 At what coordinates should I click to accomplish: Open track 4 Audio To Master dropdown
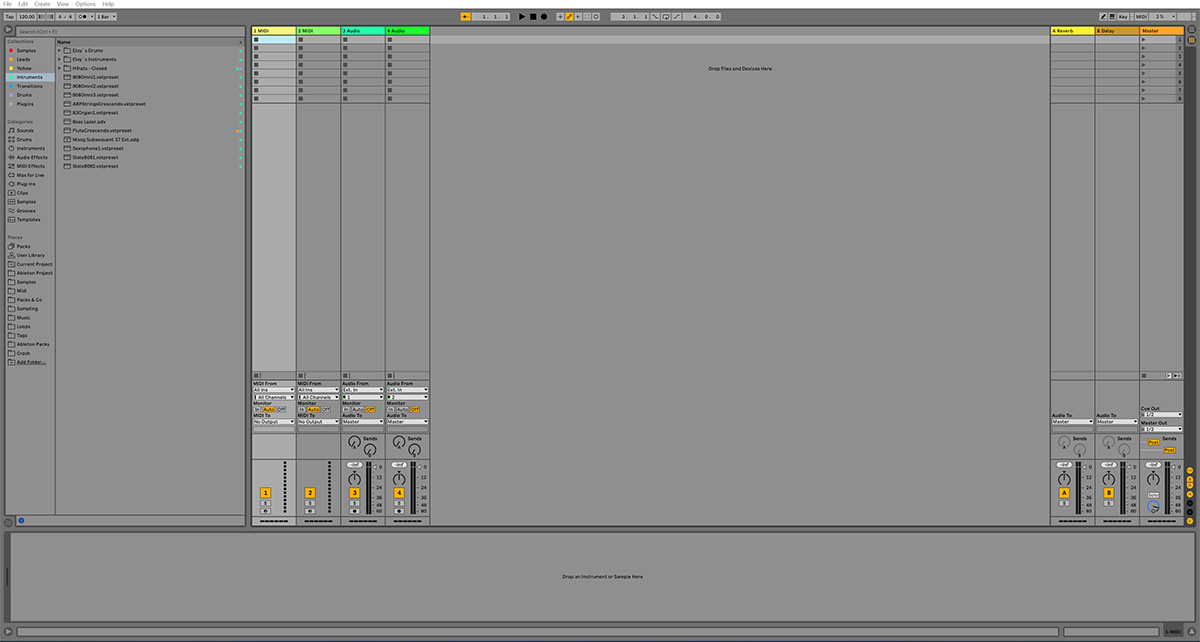[408, 422]
